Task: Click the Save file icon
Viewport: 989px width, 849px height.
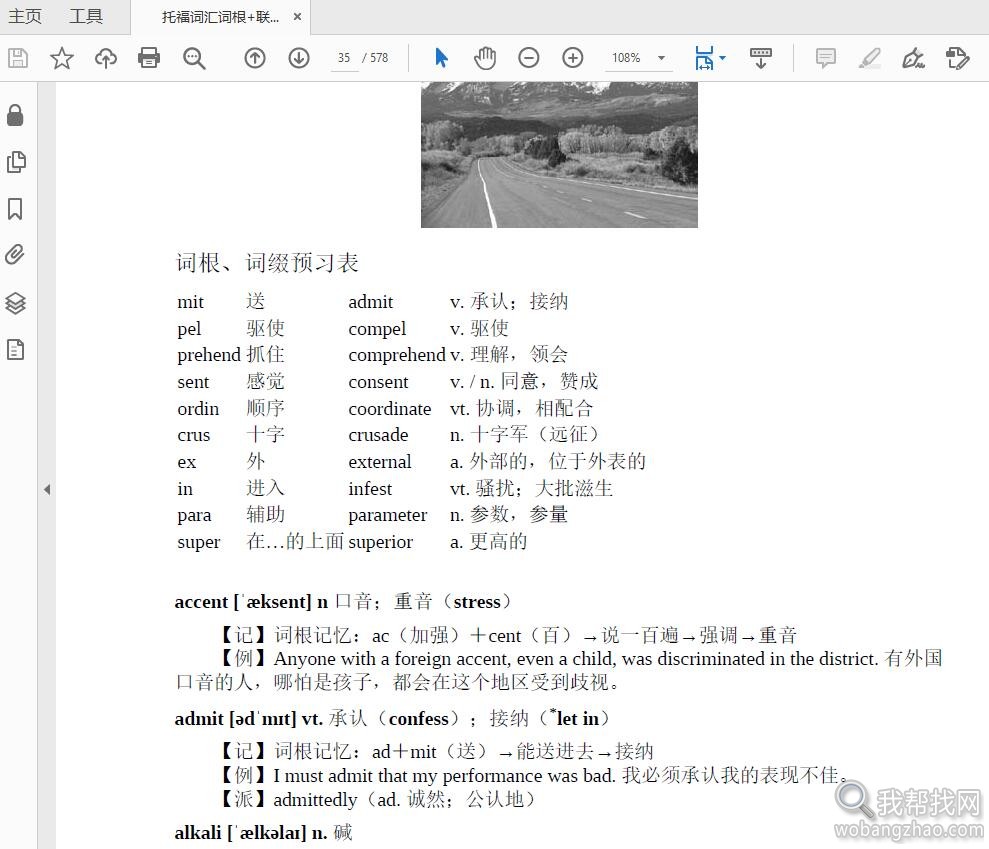Action: click(18, 58)
